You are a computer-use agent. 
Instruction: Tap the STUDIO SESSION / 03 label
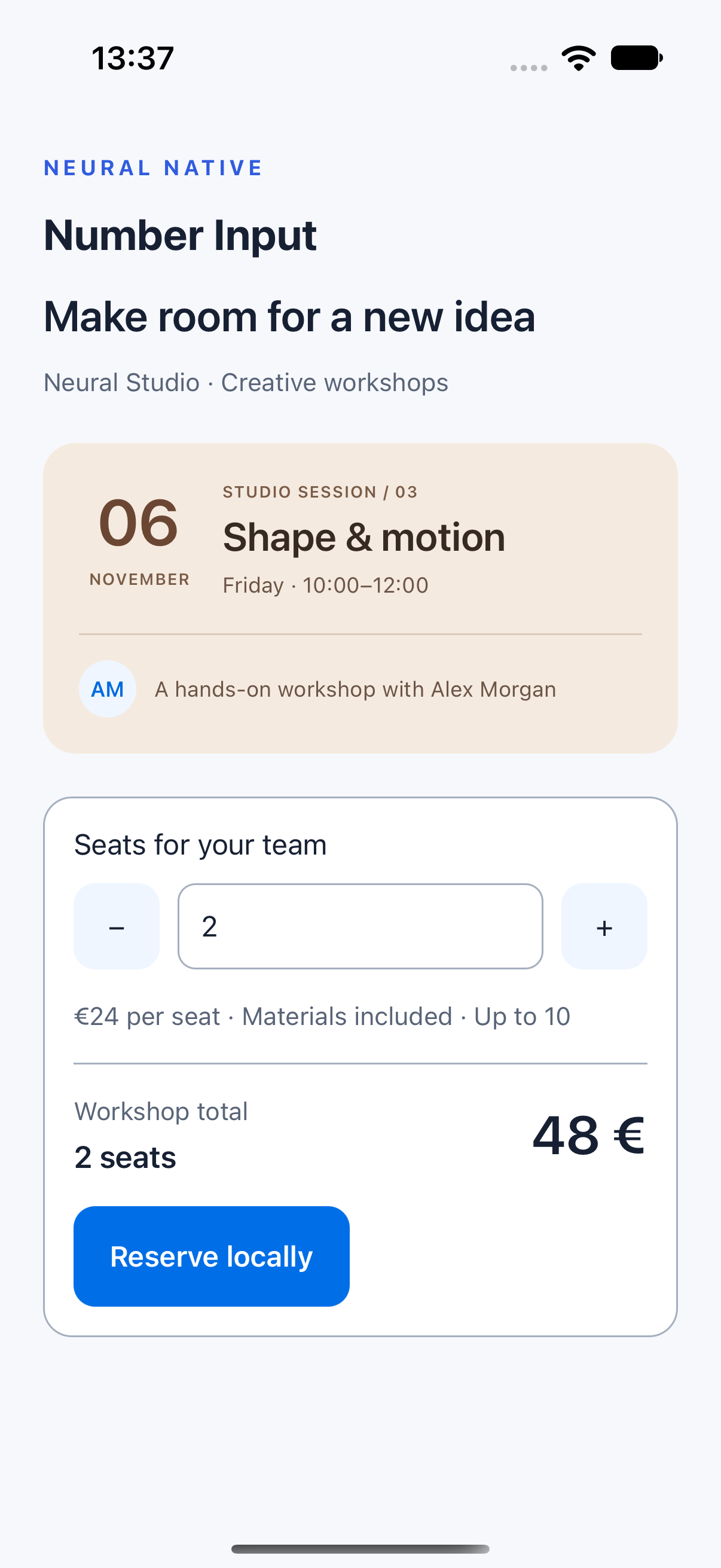tap(320, 492)
